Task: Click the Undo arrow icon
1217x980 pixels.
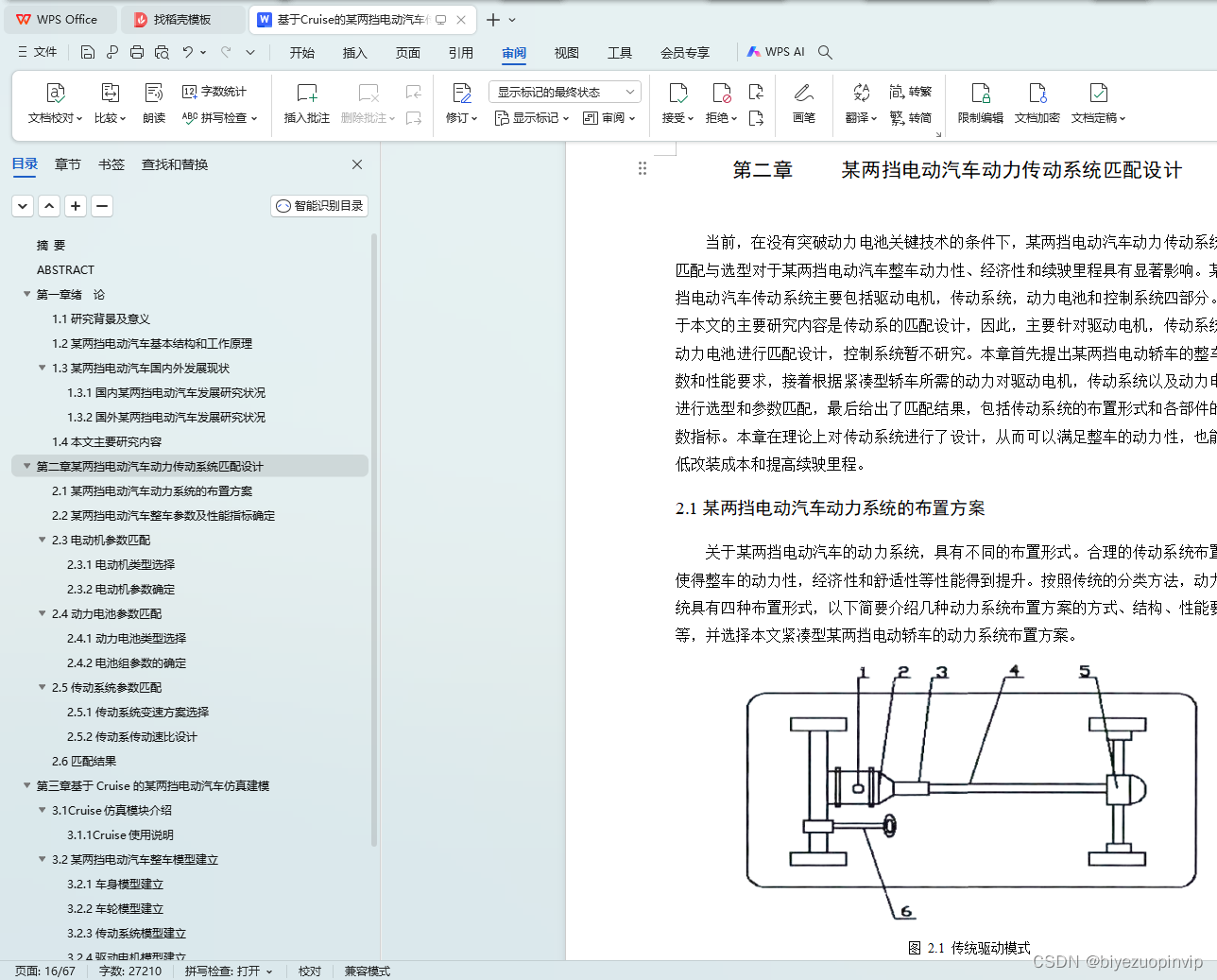Action: click(188, 53)
